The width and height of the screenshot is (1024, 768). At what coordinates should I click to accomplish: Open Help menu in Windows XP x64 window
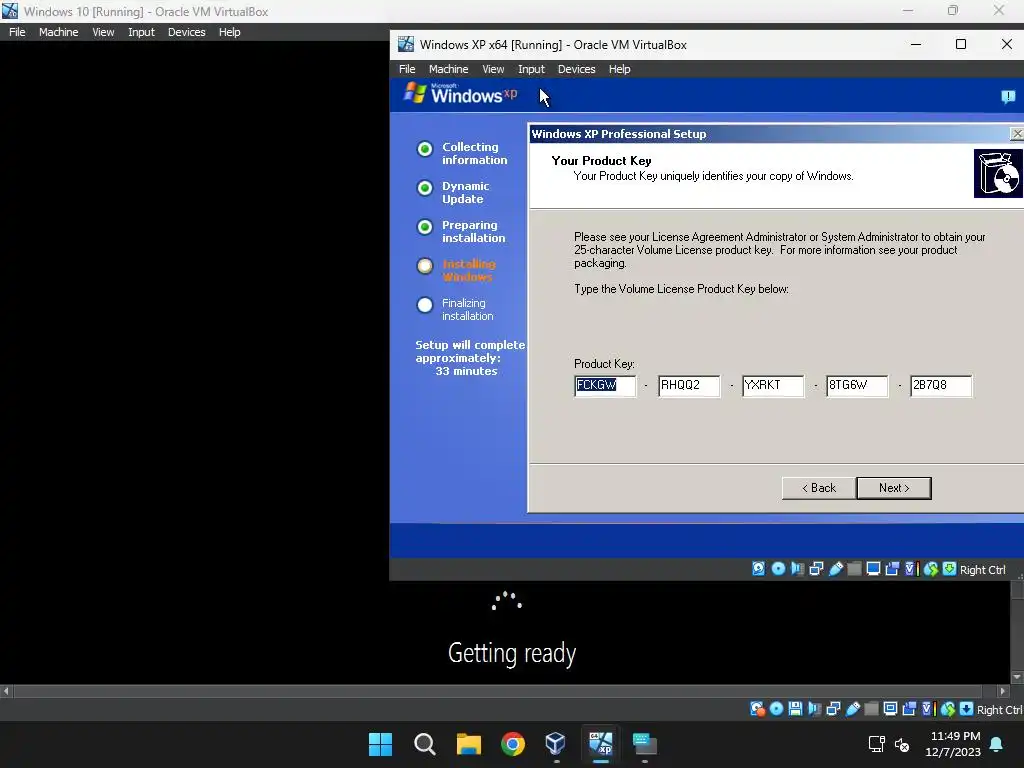coord(619,69)
